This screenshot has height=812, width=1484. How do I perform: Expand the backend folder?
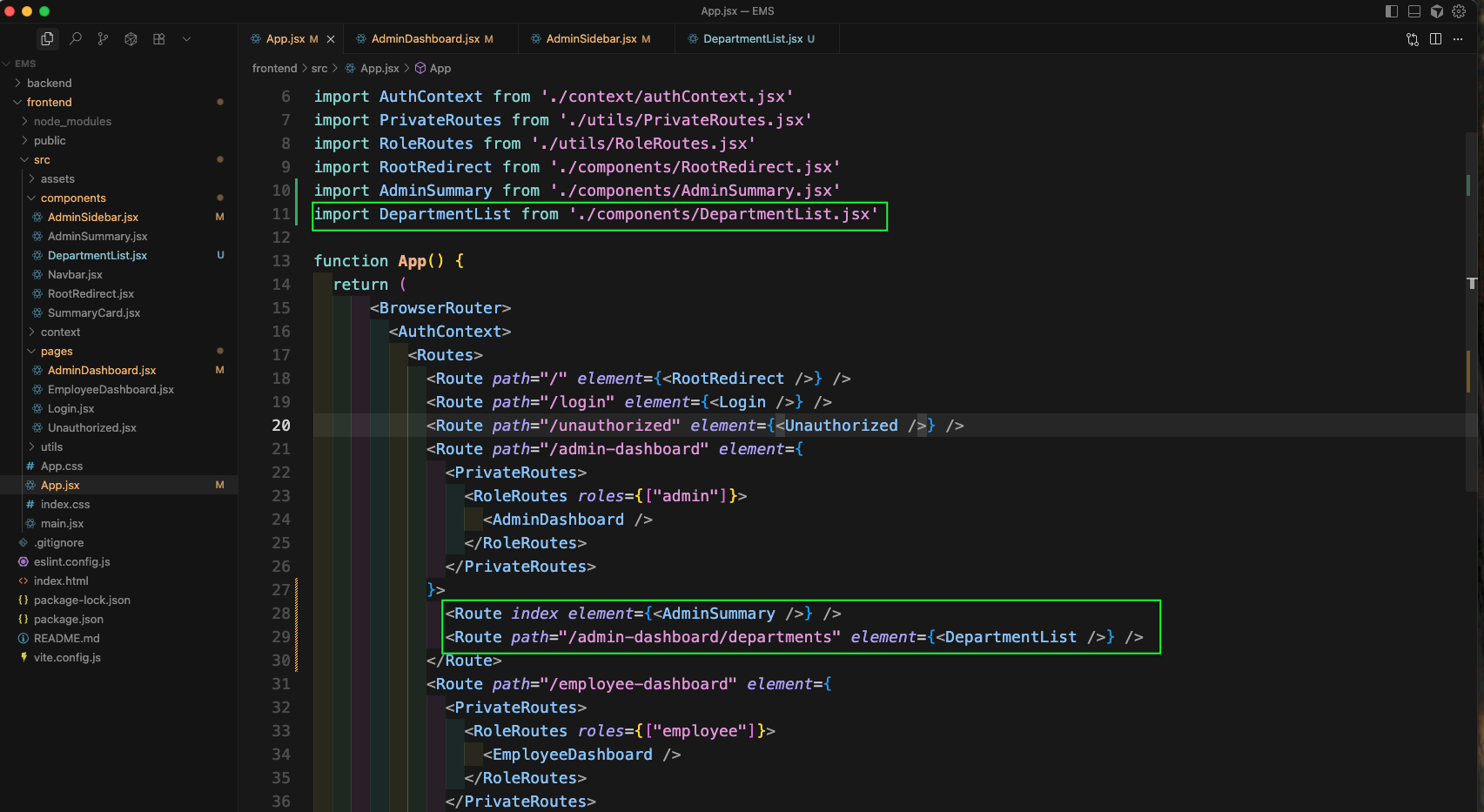tap(118, 83)
